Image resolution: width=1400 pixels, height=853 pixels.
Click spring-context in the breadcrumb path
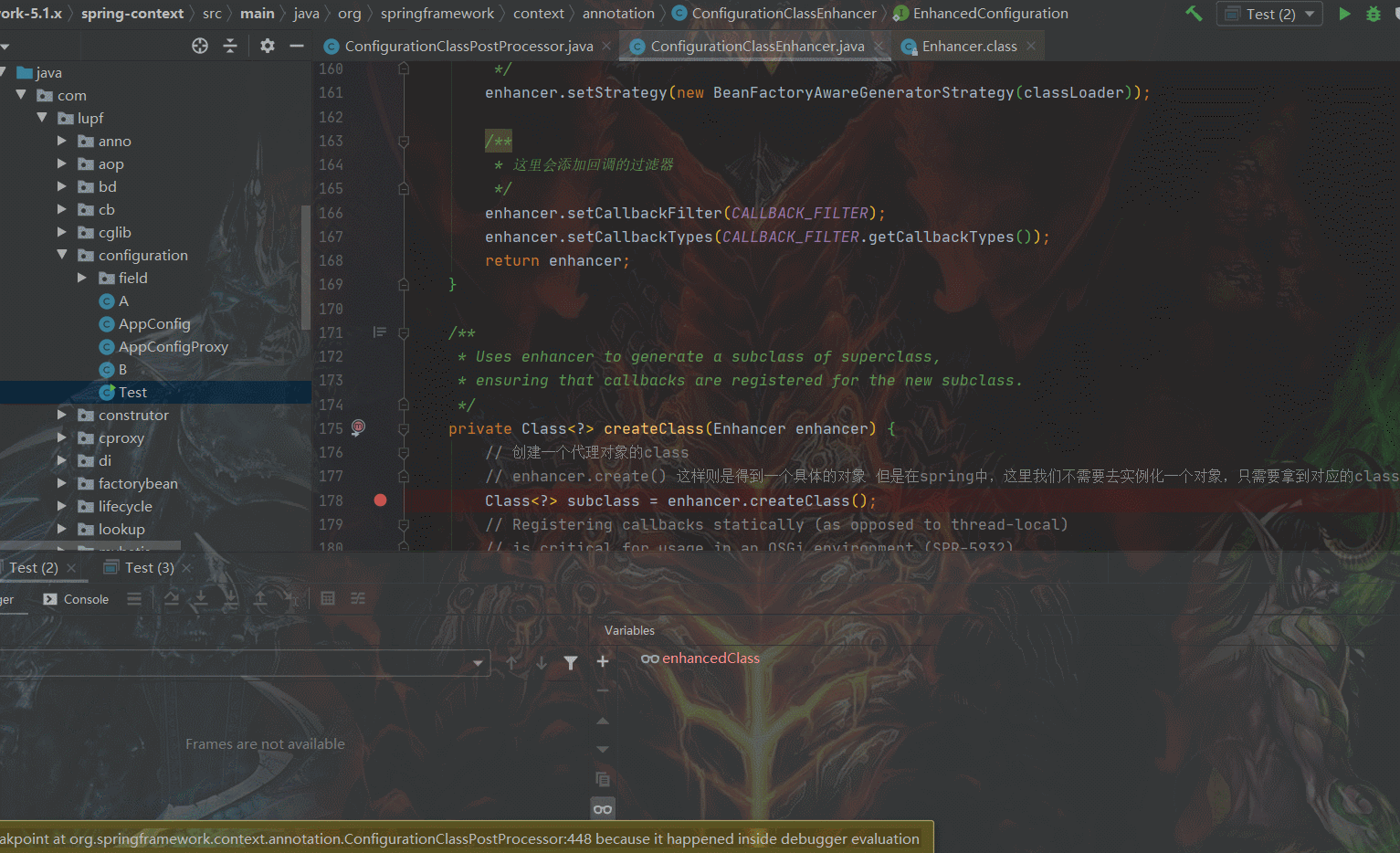coord(132,14)
